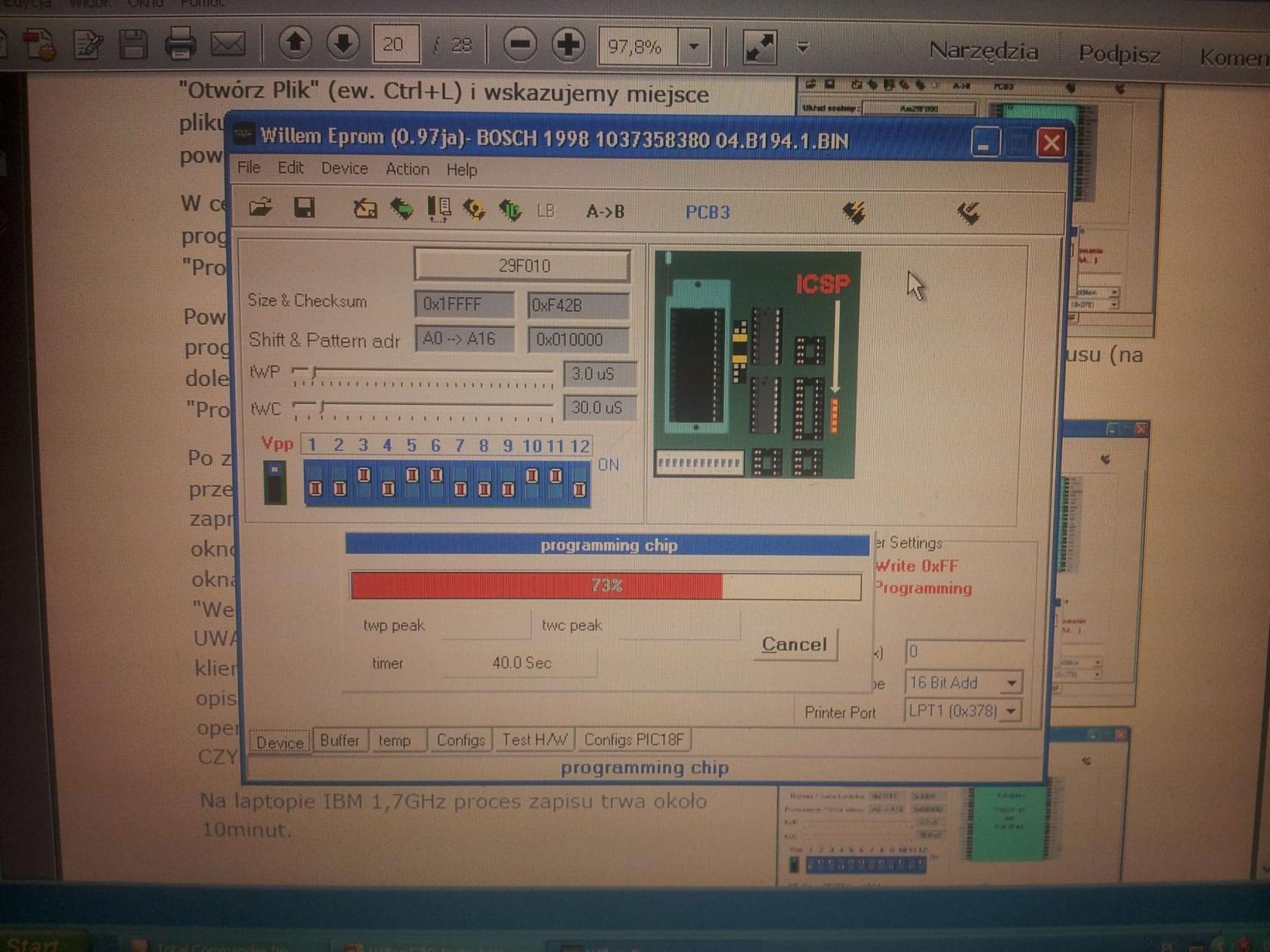The image size is (1270, 952).
Task: Switch to the temp tab
Action: tap(394, 740)
